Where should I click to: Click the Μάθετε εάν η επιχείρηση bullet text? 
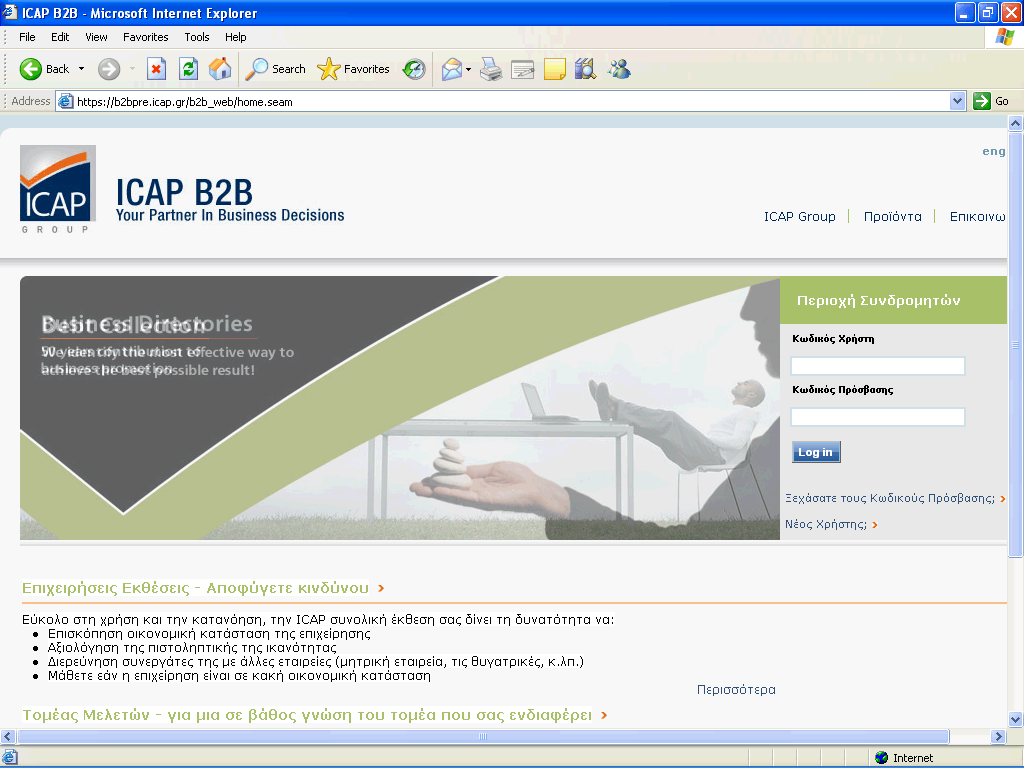(x=239, y=676)
